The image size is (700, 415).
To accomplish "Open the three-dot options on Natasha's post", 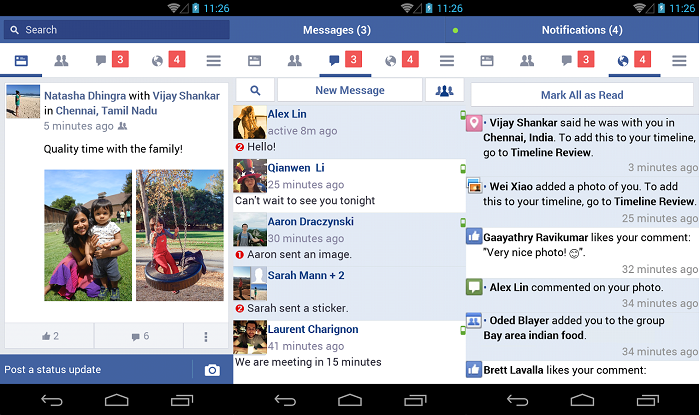I will tap(206, 336).
